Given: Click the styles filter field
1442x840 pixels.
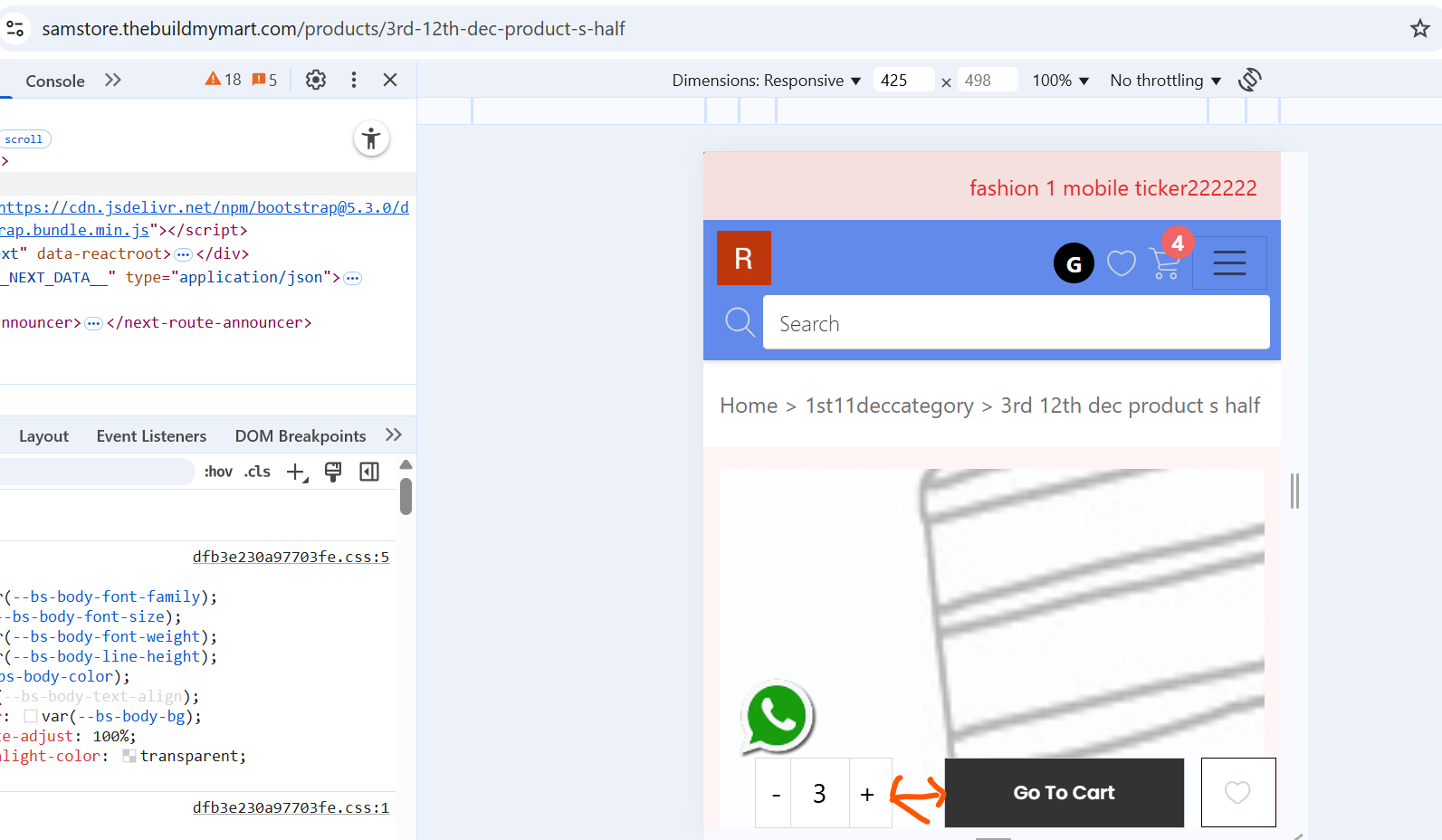Looking at the screenshot, I should tap(97, 472).
